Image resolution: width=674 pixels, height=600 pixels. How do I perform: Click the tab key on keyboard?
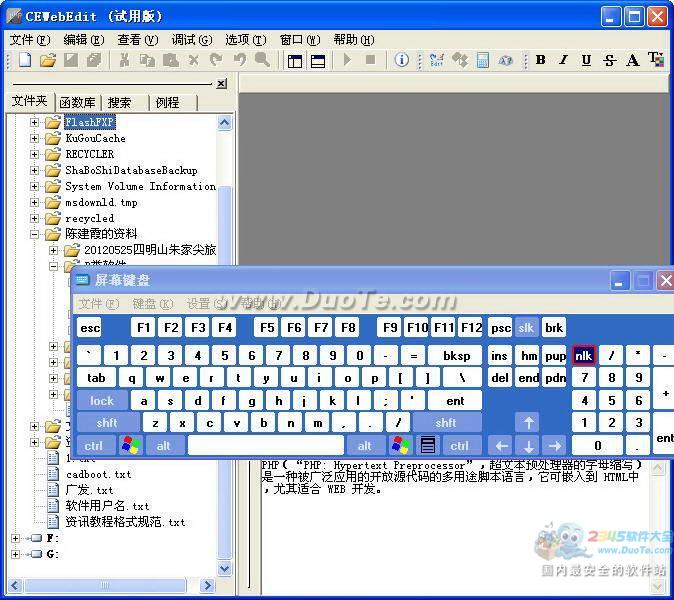pos(96,378)
